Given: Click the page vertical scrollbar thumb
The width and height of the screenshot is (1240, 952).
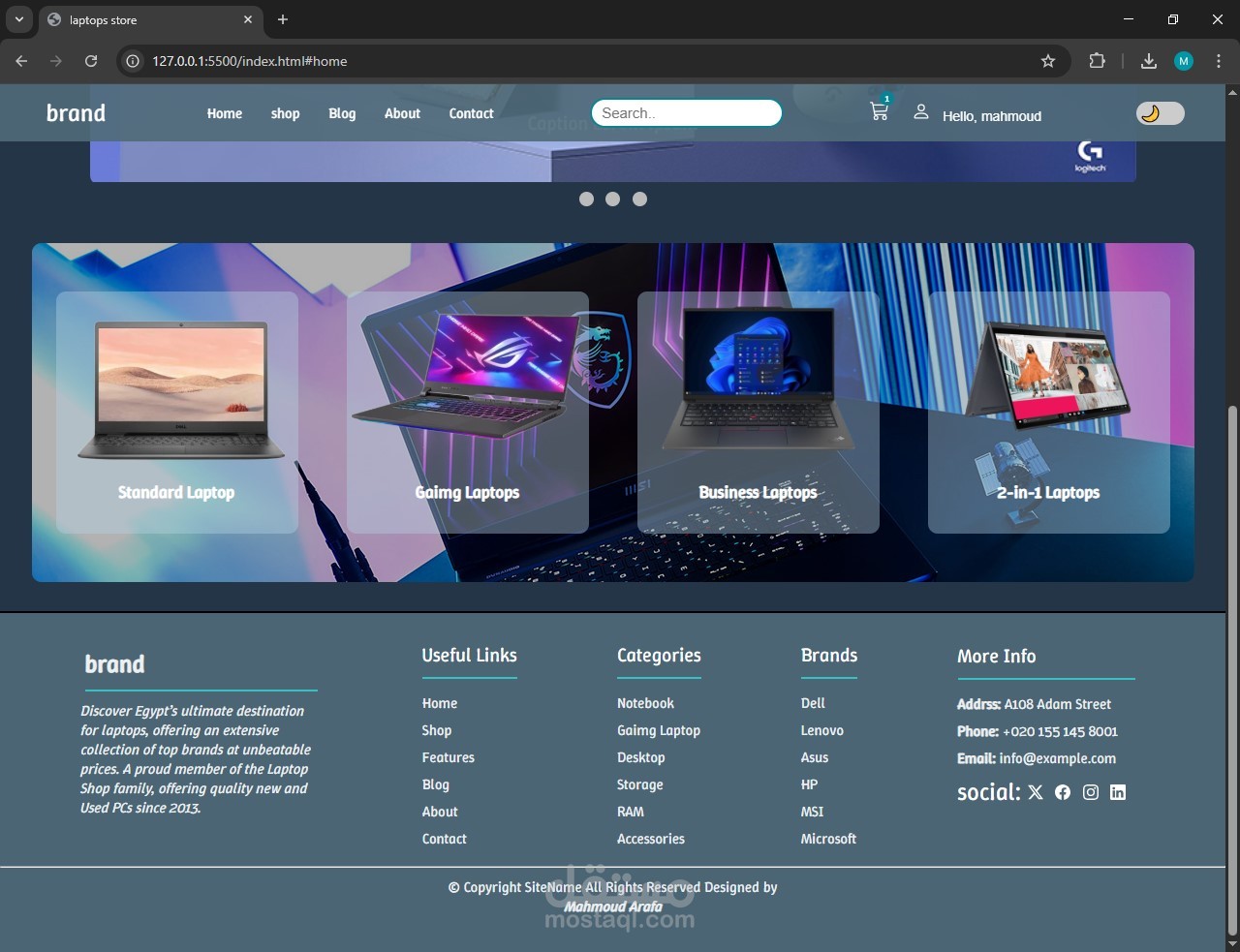Looking at the screenshot, I should [1232, 668].
